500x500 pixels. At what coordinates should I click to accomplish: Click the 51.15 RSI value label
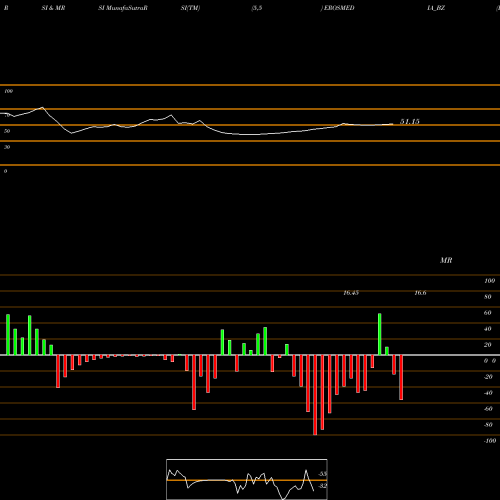tap(410, 122)
